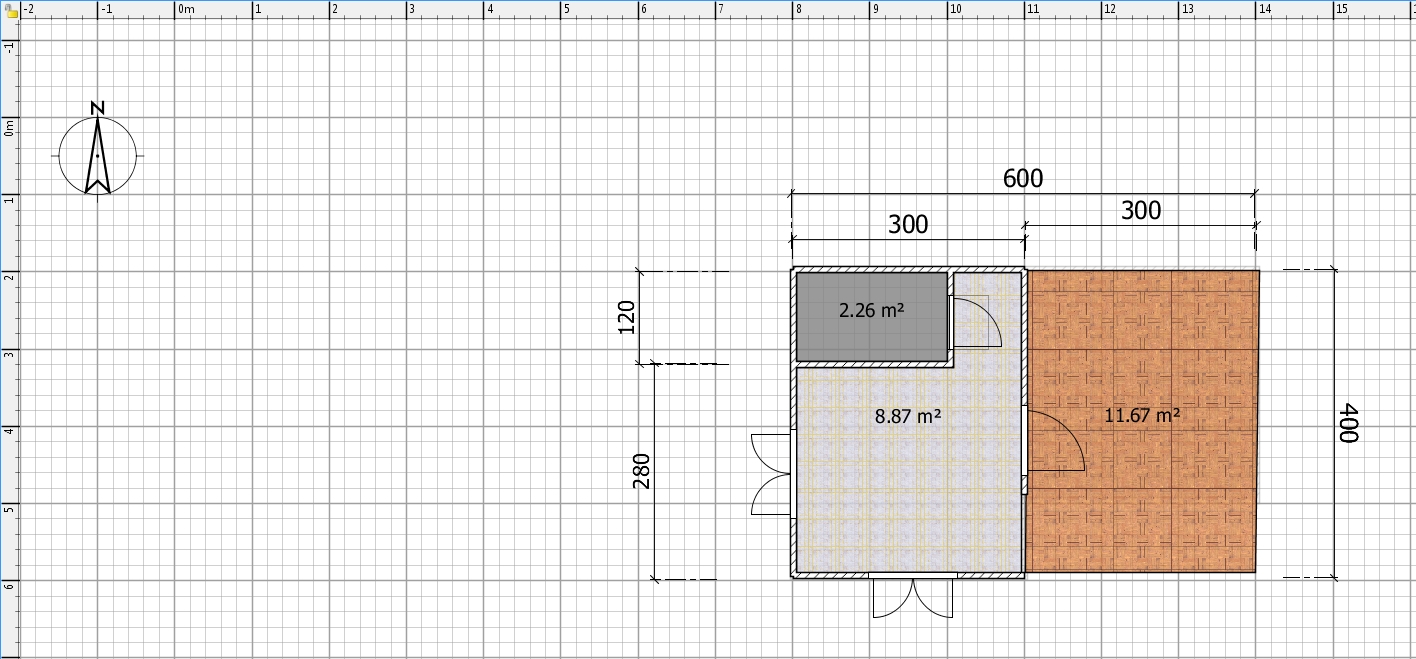
Task: Select the 280 vertical dimension
Action: pos(641,471)
